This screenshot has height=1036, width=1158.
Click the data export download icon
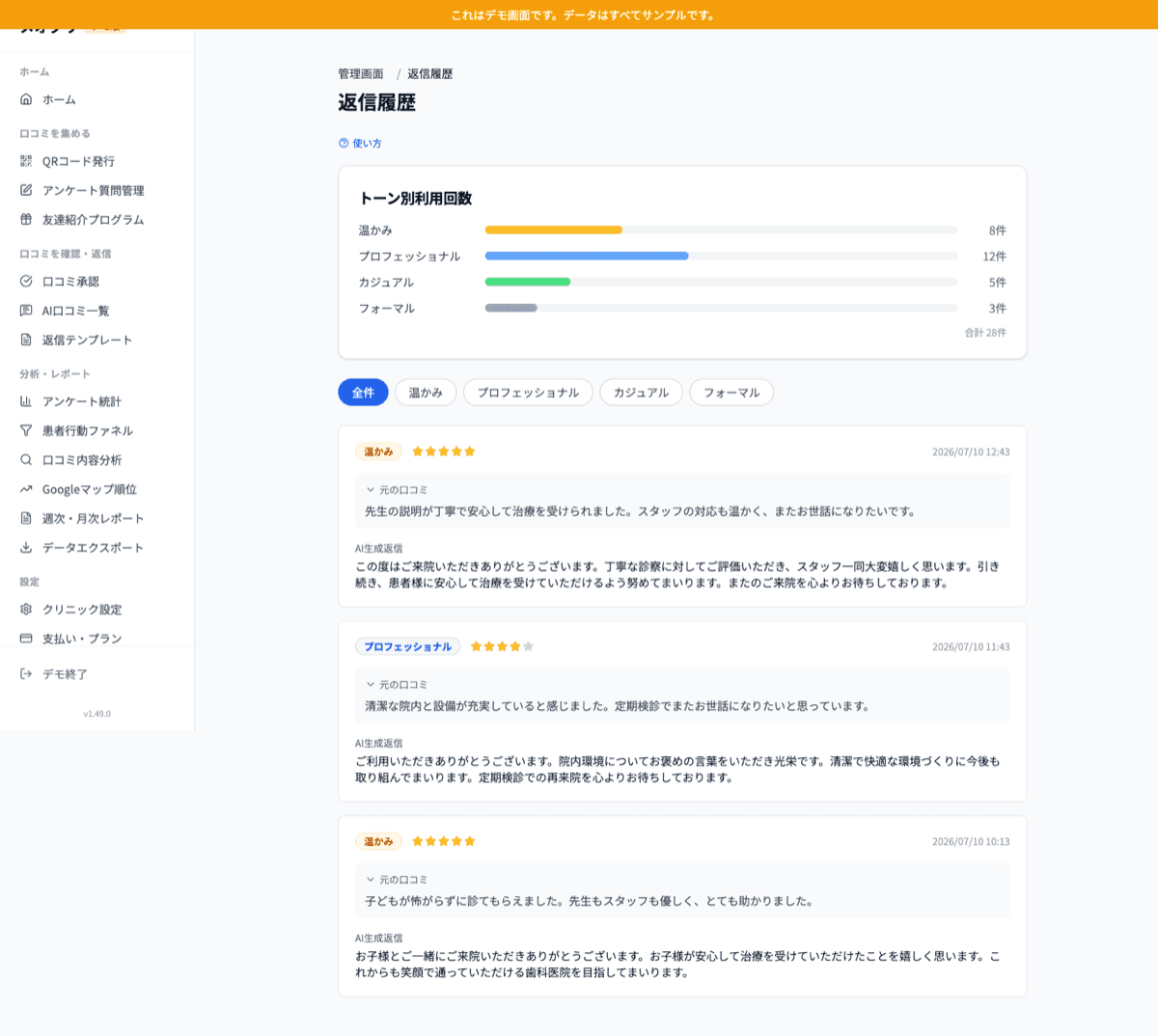point(26,547)
